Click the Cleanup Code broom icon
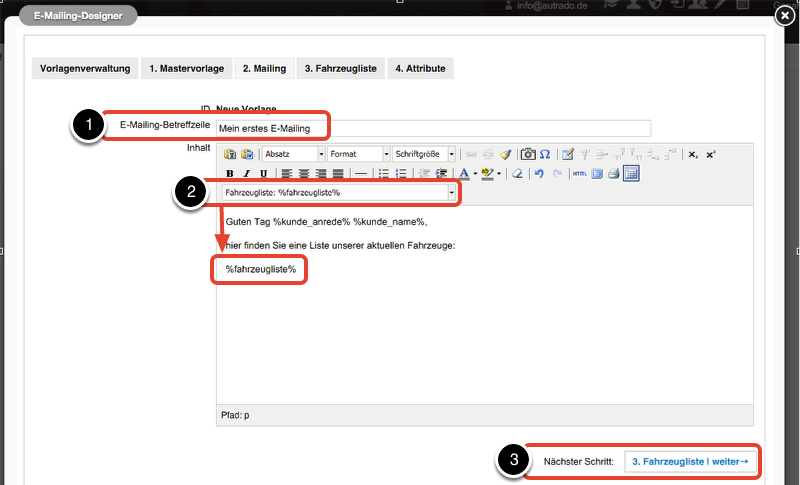The image size is (800, 485). click(x=506, y=154)
